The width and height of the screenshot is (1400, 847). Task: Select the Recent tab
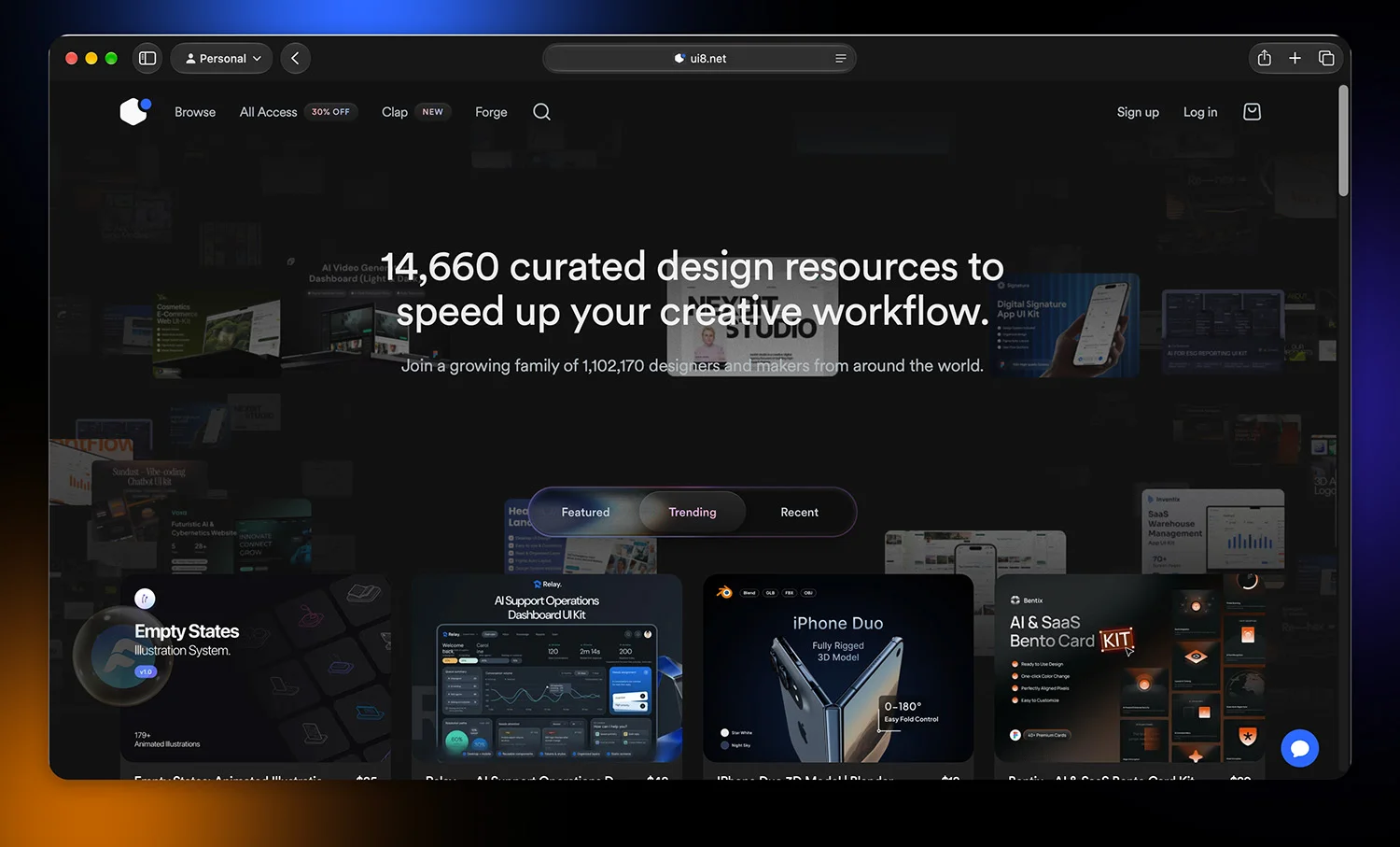(799, 513)
